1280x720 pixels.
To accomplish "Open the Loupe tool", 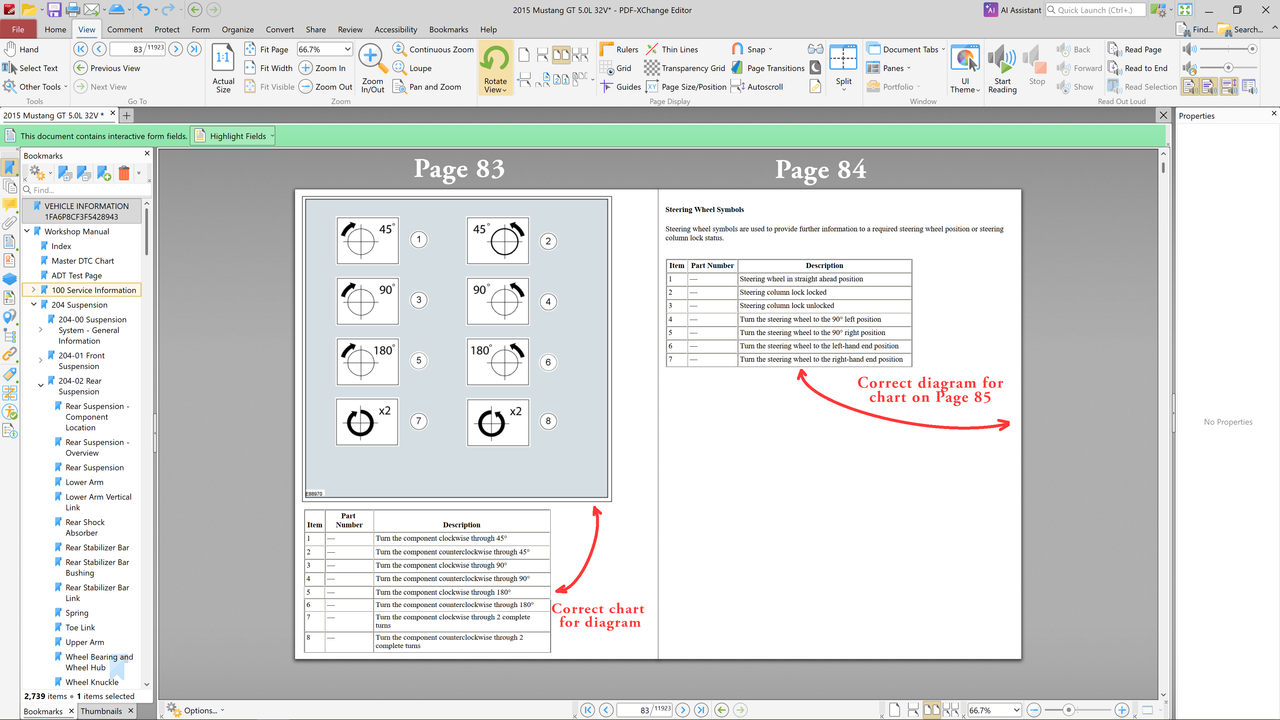I will point(413,68).
